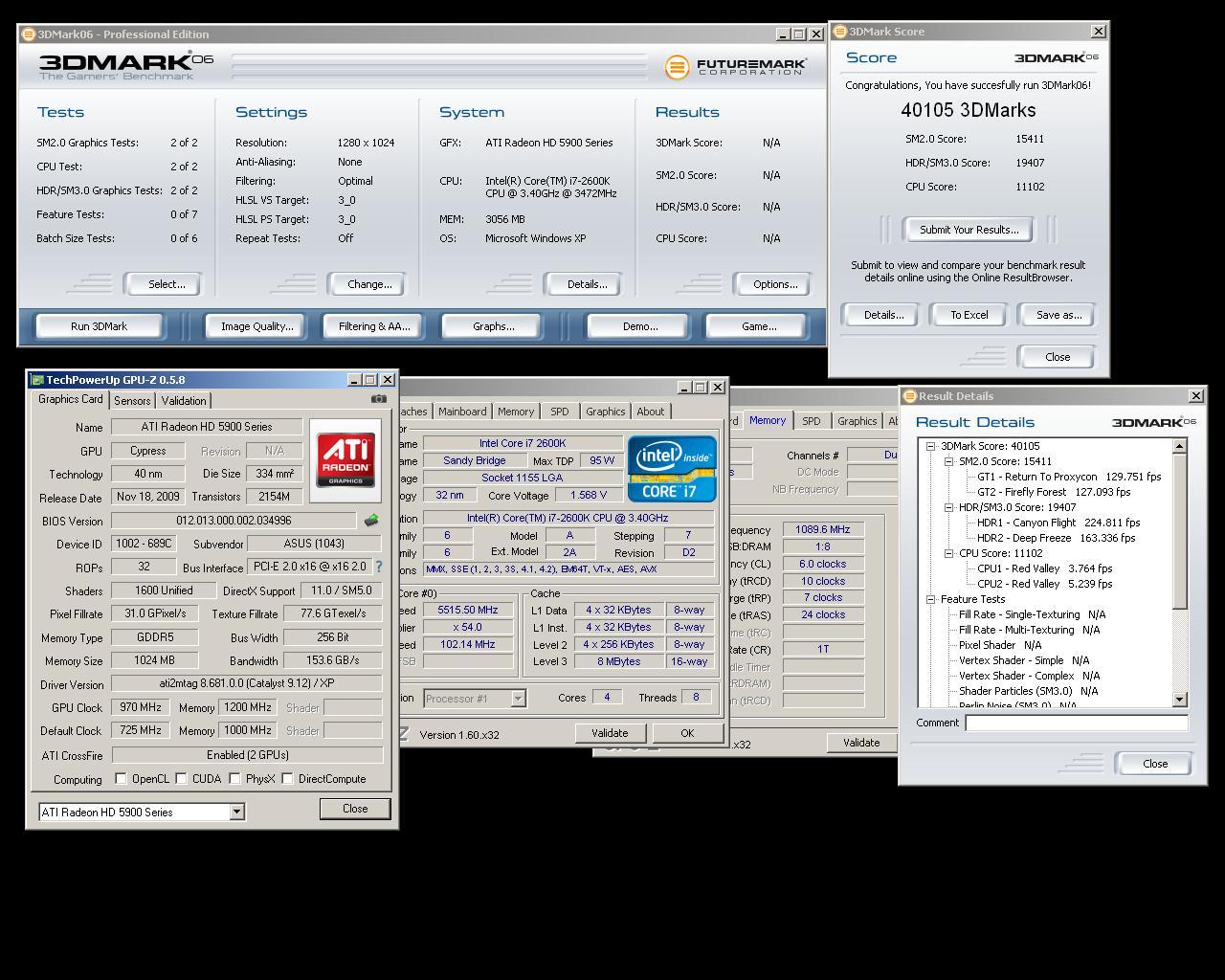Image resolution: width=1225 pixels, height=980 pixels.
Task: Click the Comment input field
Action: [1077, 724]
